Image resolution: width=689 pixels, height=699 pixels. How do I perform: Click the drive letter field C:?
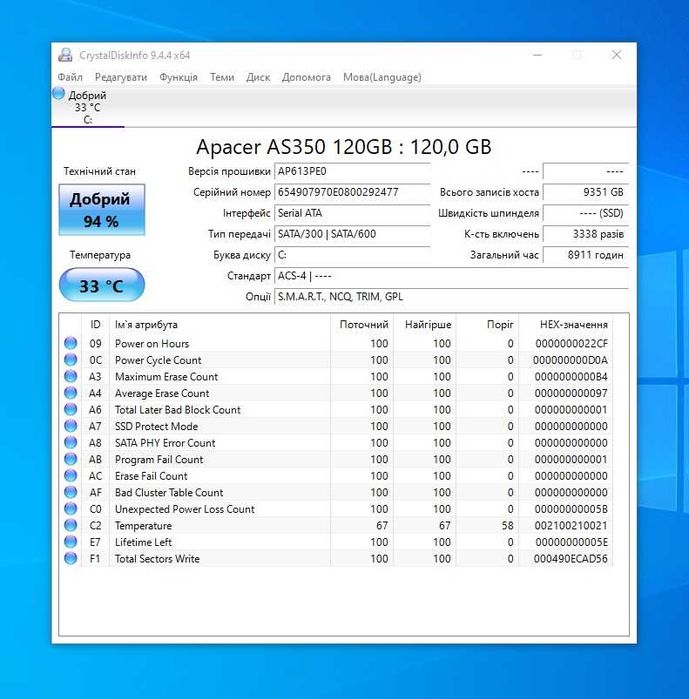coord(352,255)
